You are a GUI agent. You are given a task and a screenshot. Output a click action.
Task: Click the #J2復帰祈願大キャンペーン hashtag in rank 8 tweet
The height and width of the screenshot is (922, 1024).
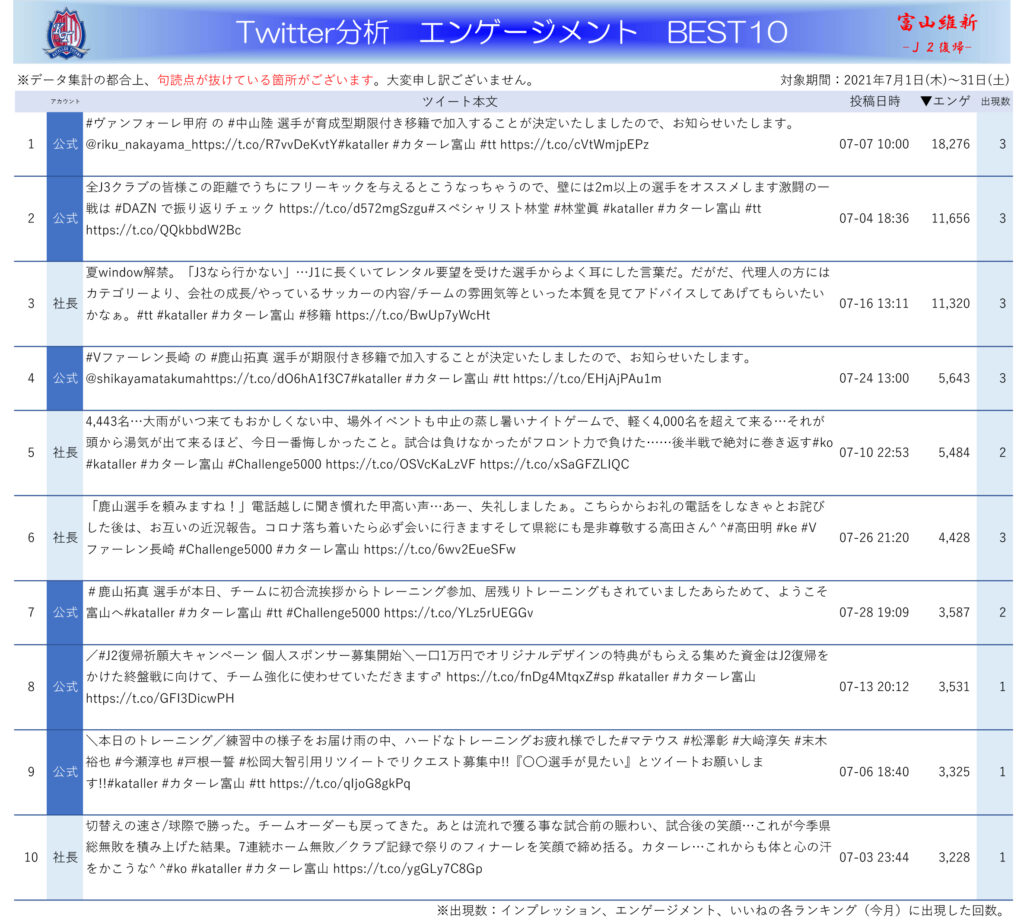click(177, 655)
